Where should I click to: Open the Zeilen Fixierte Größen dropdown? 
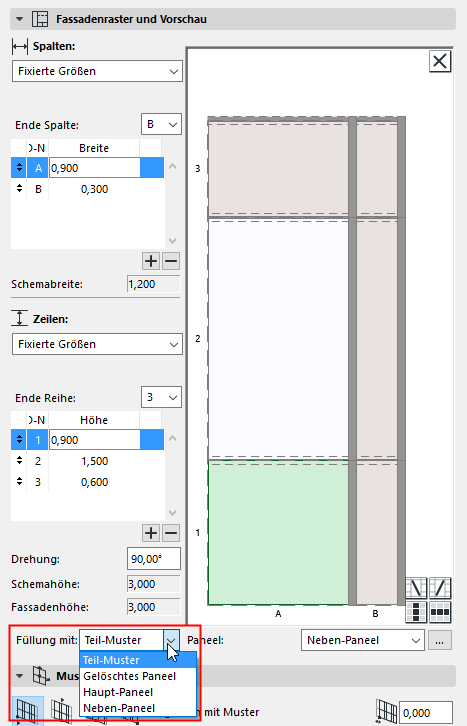[x=97, y=344]
